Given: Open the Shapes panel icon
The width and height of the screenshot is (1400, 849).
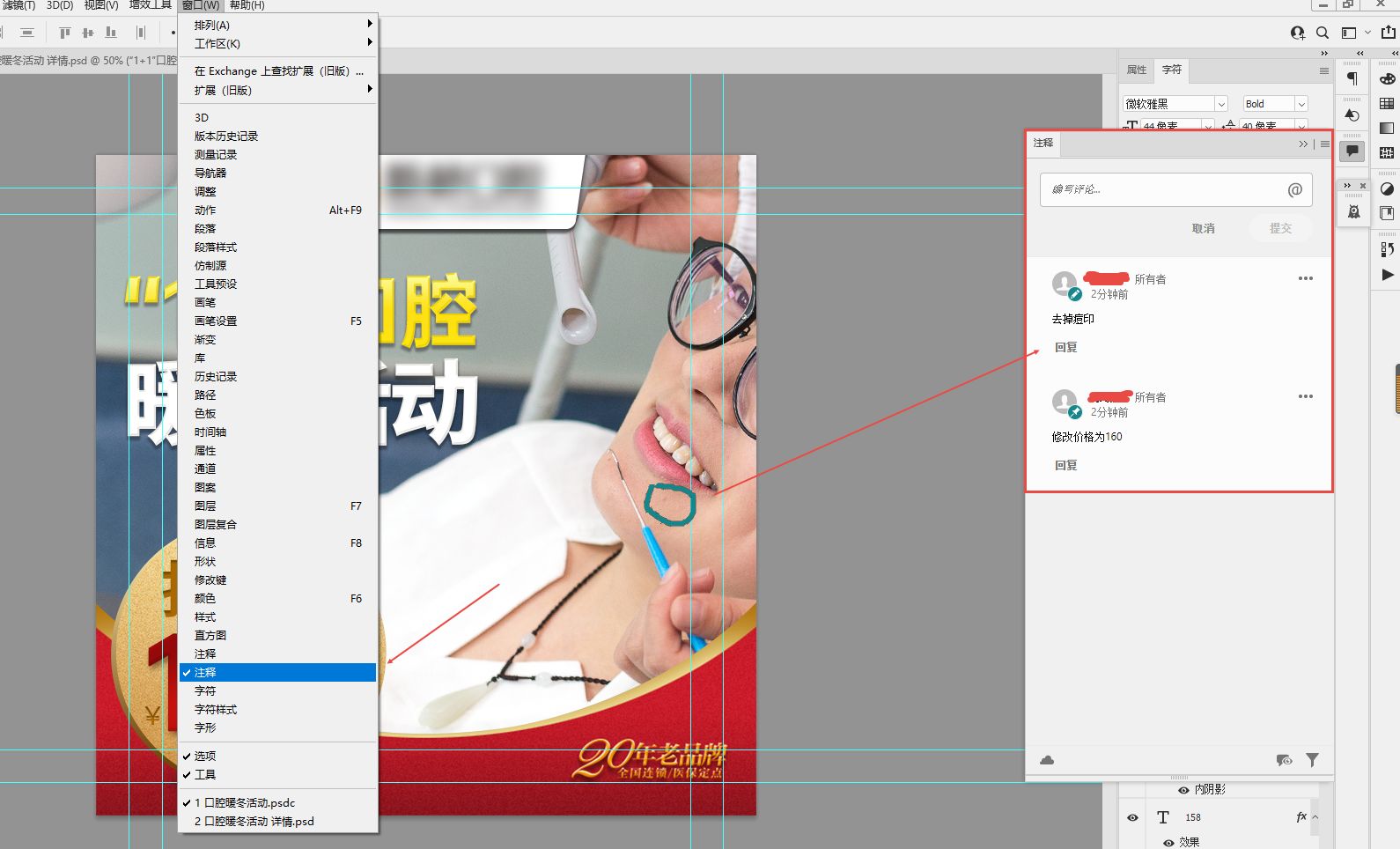Looking at the screenshot, I should pyautogui.click(x=1352, y=115).
